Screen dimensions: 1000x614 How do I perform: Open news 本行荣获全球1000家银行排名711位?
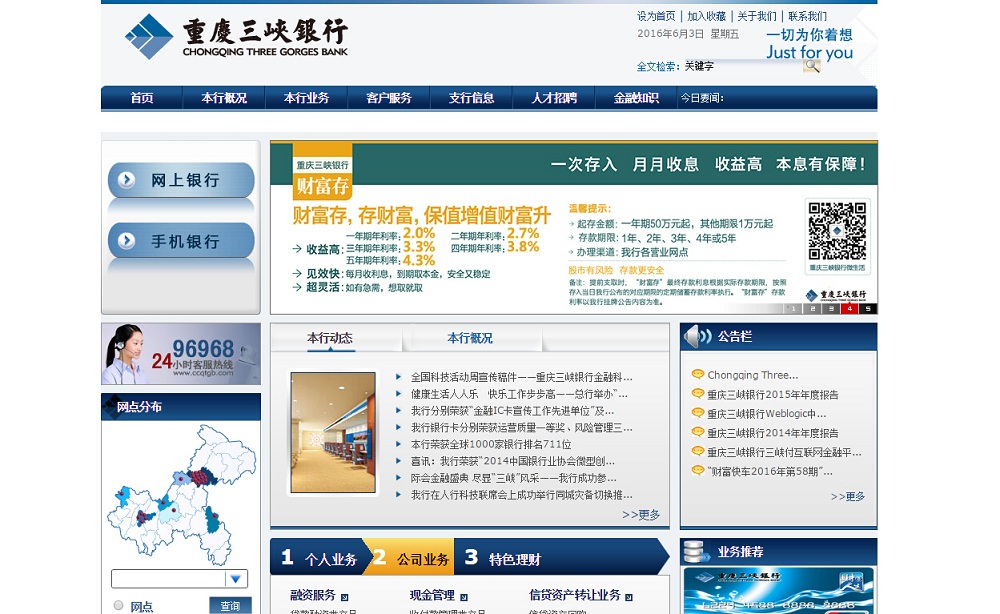point(491,444)
